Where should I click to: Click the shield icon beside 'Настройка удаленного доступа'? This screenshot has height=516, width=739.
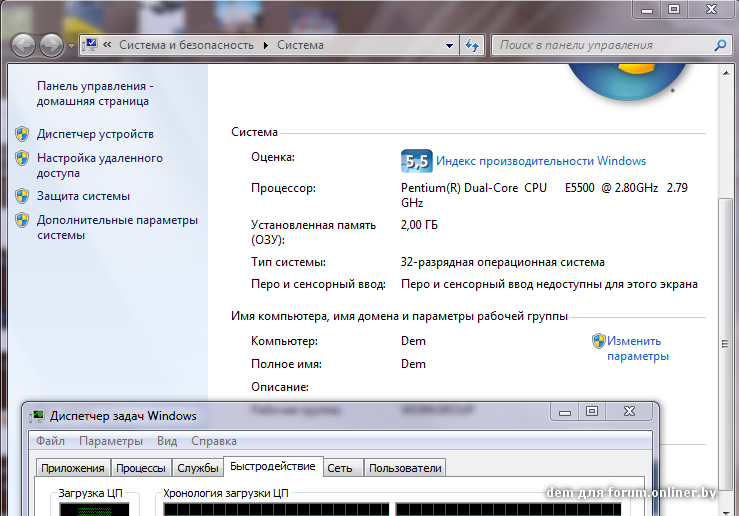pos(22,158)
